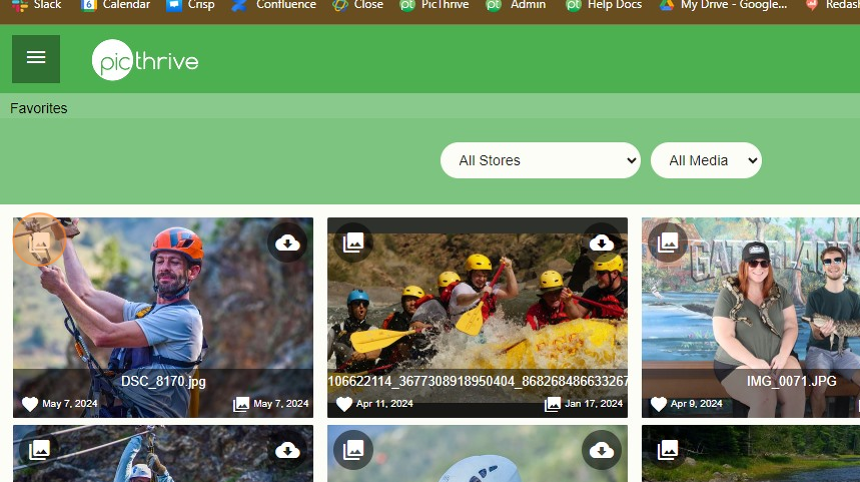Open gallery icon on white helmet photo

pyautogui.click(x=353, y=450)
